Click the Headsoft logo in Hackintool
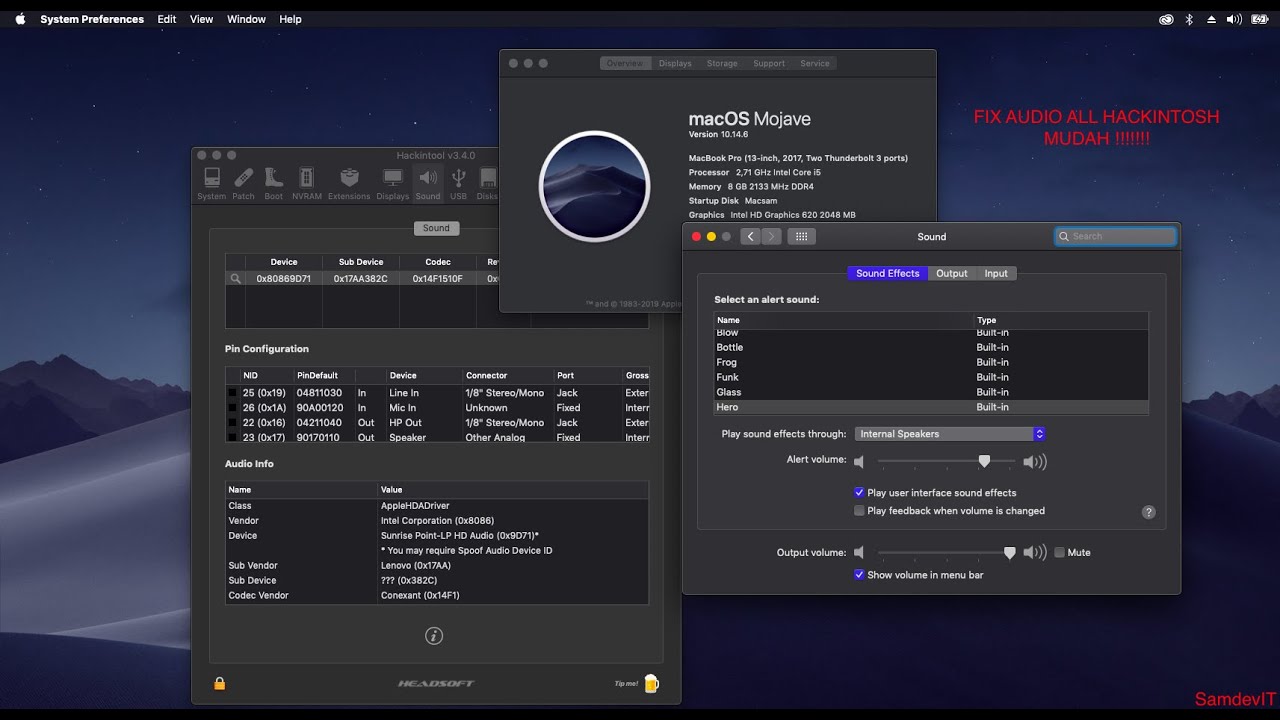This screenshot has height=720, width=1280. (x=436, y=684)
